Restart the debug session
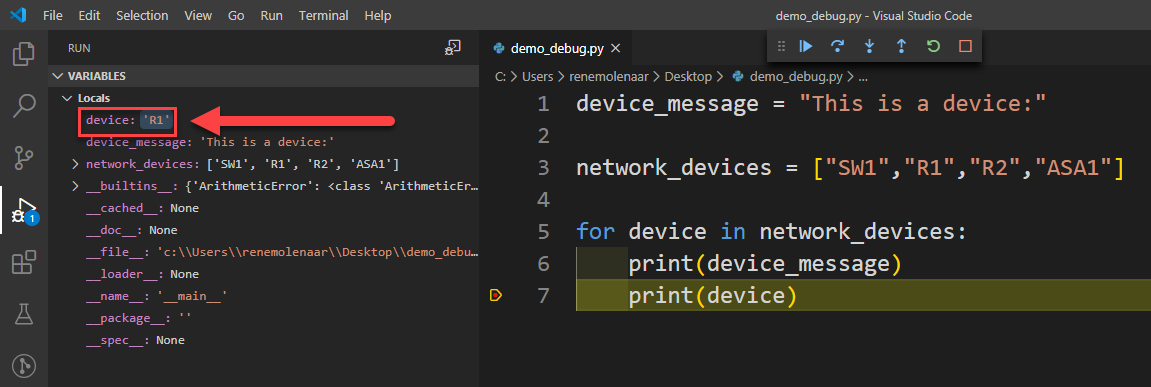Screen dimensions: 1151x387 click(x=933, y=46)
